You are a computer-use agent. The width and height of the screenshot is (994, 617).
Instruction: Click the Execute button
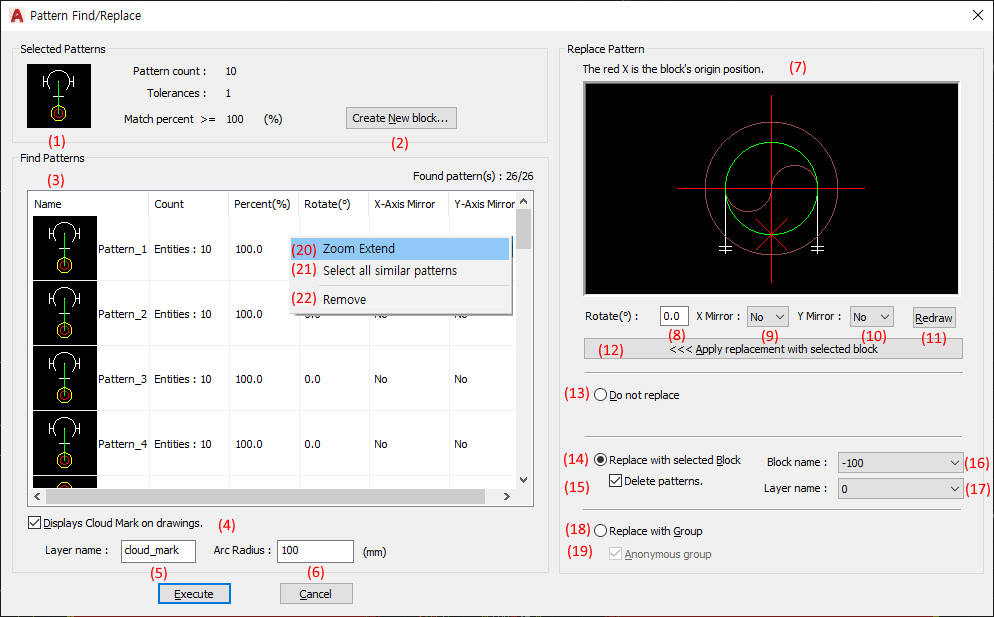click(194, 594)
